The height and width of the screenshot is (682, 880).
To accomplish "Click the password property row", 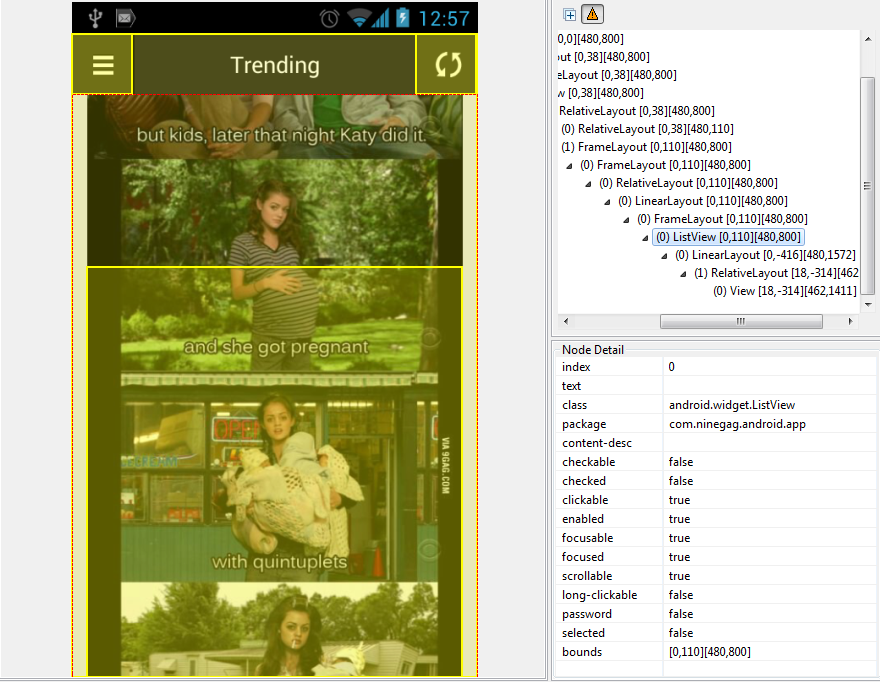I will [x=716, y=614].
